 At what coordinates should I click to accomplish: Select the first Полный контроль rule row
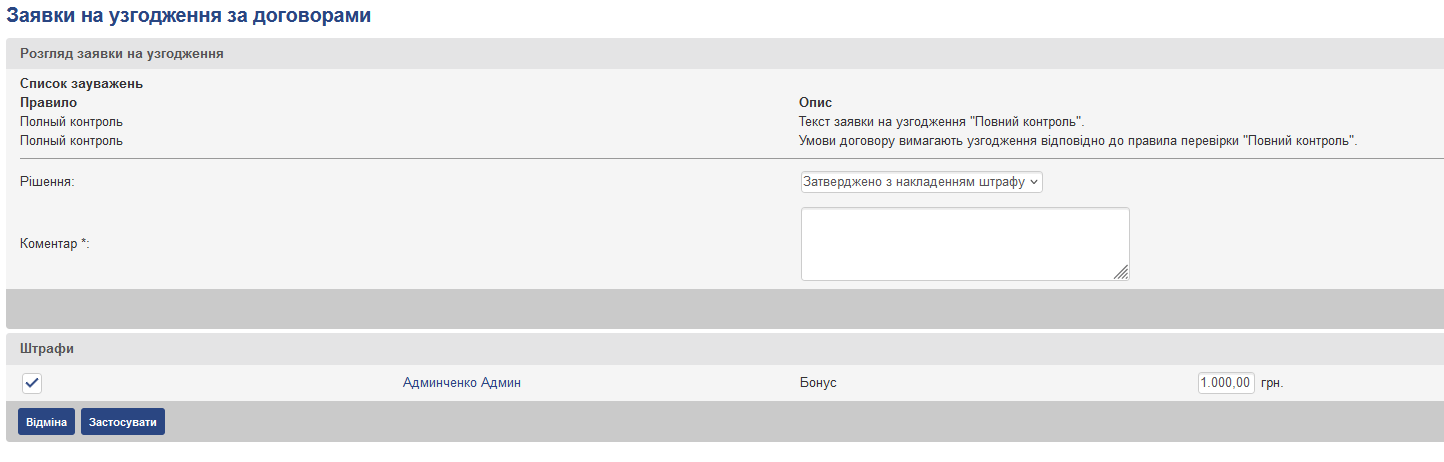point(71,122)
